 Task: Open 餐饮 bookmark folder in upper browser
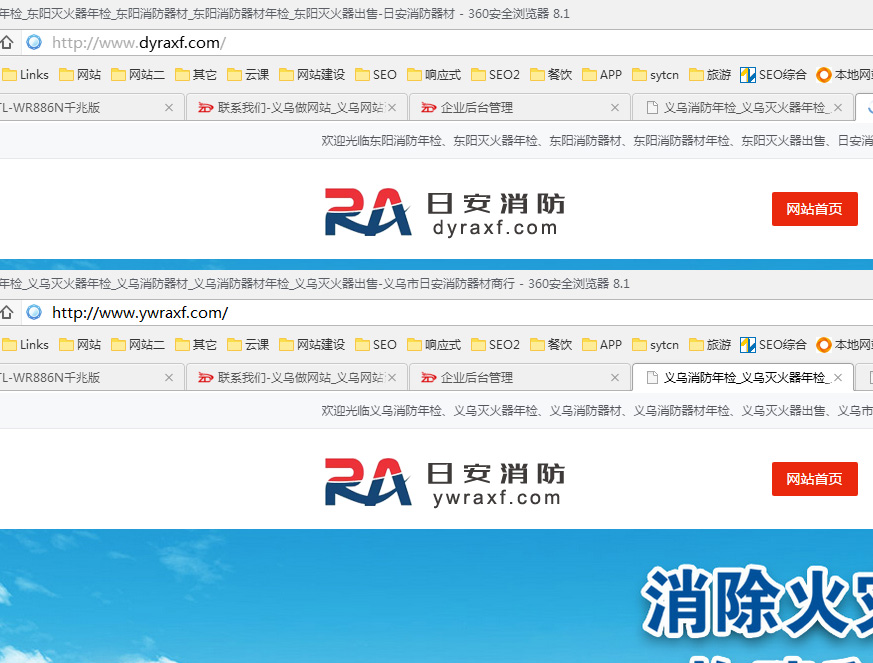(x=551, y=75)
